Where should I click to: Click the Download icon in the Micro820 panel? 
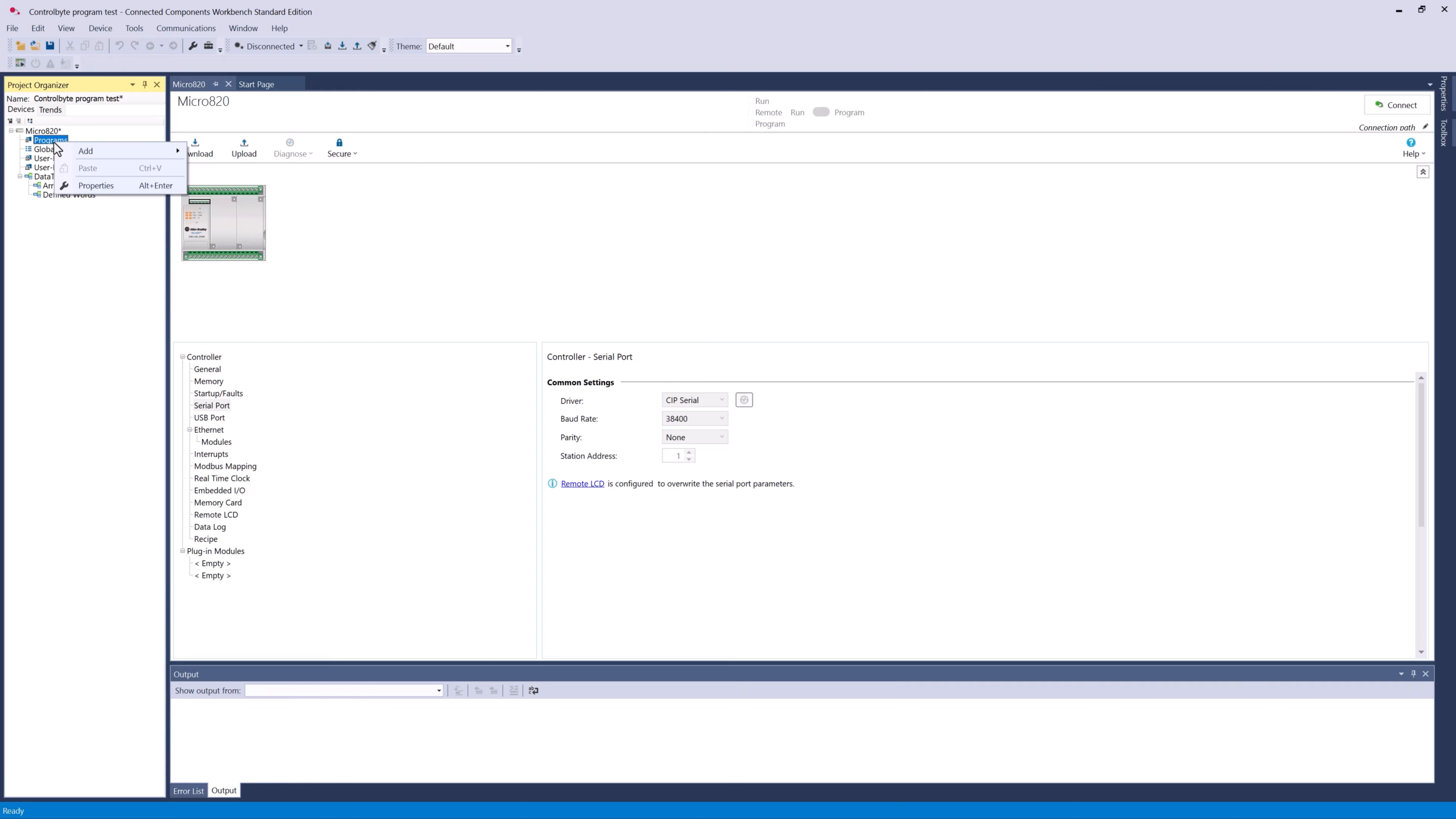195,143
